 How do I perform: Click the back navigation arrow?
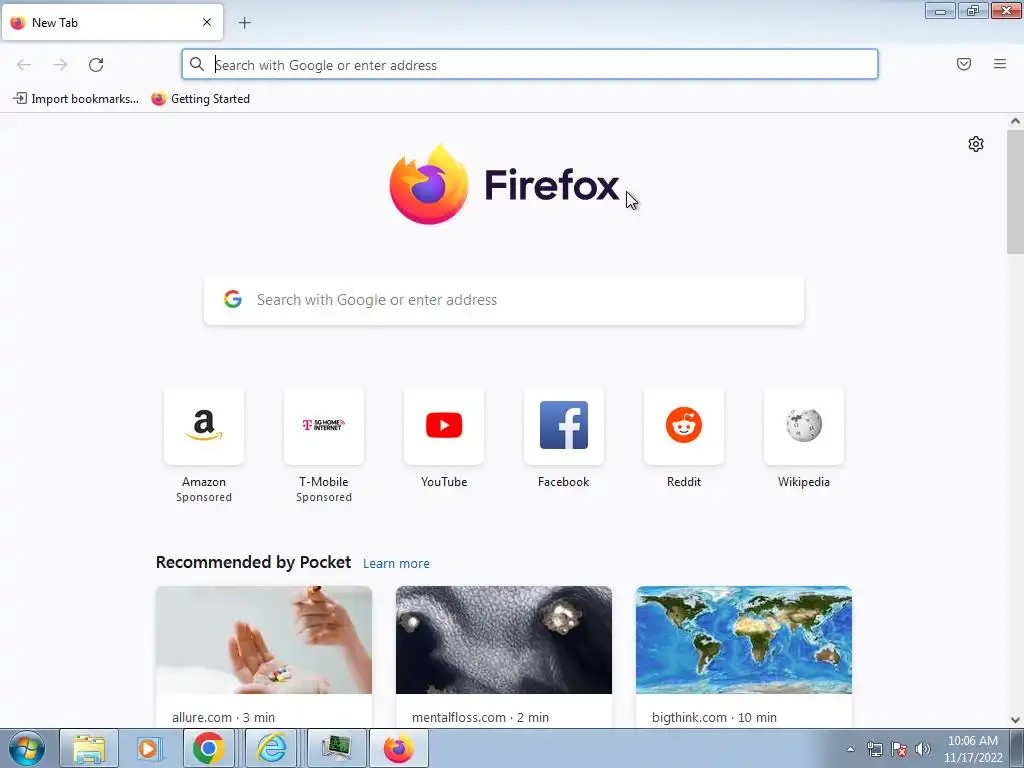click(x=24, y=65)
